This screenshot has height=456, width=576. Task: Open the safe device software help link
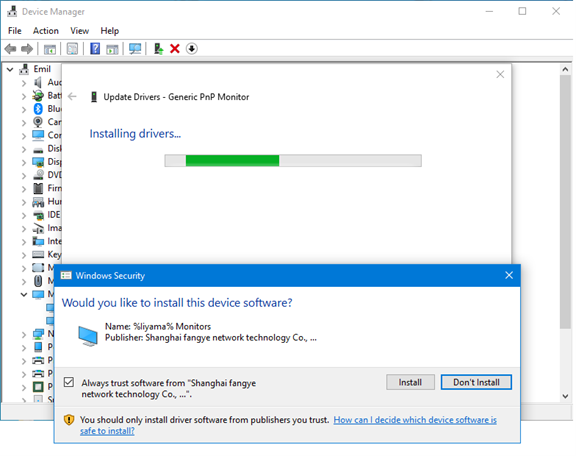tap(415, 420)
